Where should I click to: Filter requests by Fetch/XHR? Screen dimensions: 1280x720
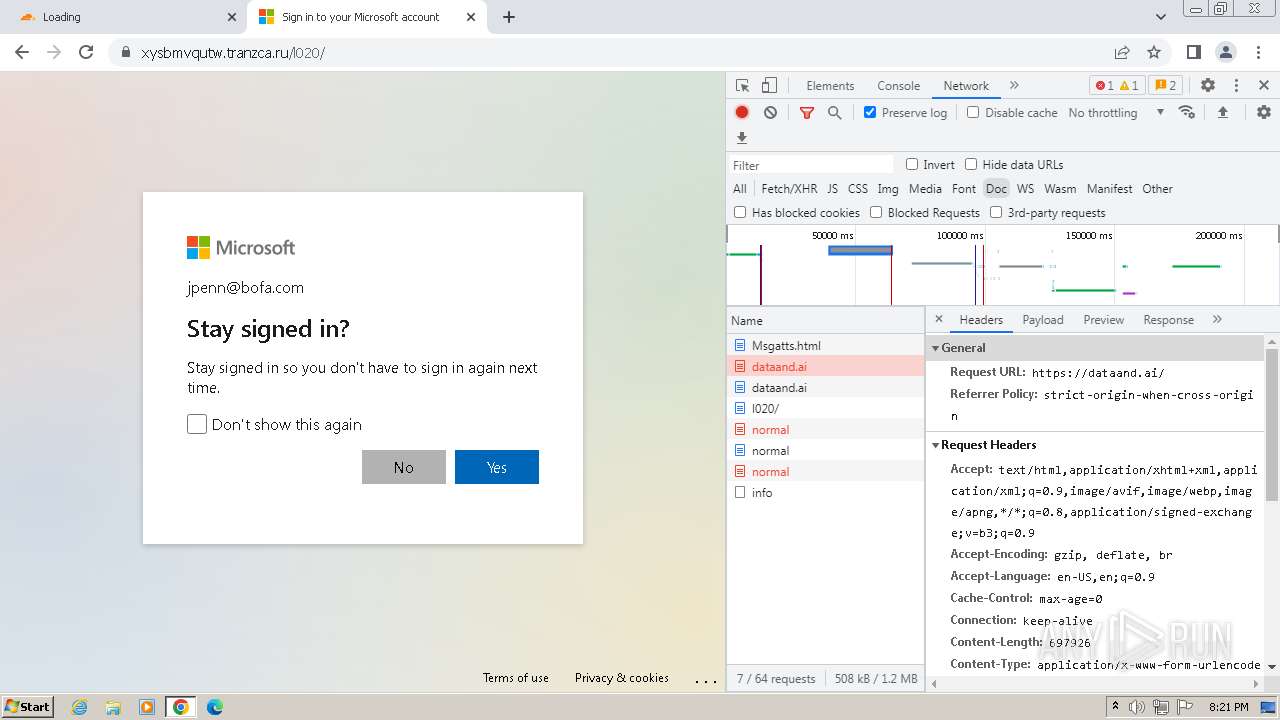[789, 188]
